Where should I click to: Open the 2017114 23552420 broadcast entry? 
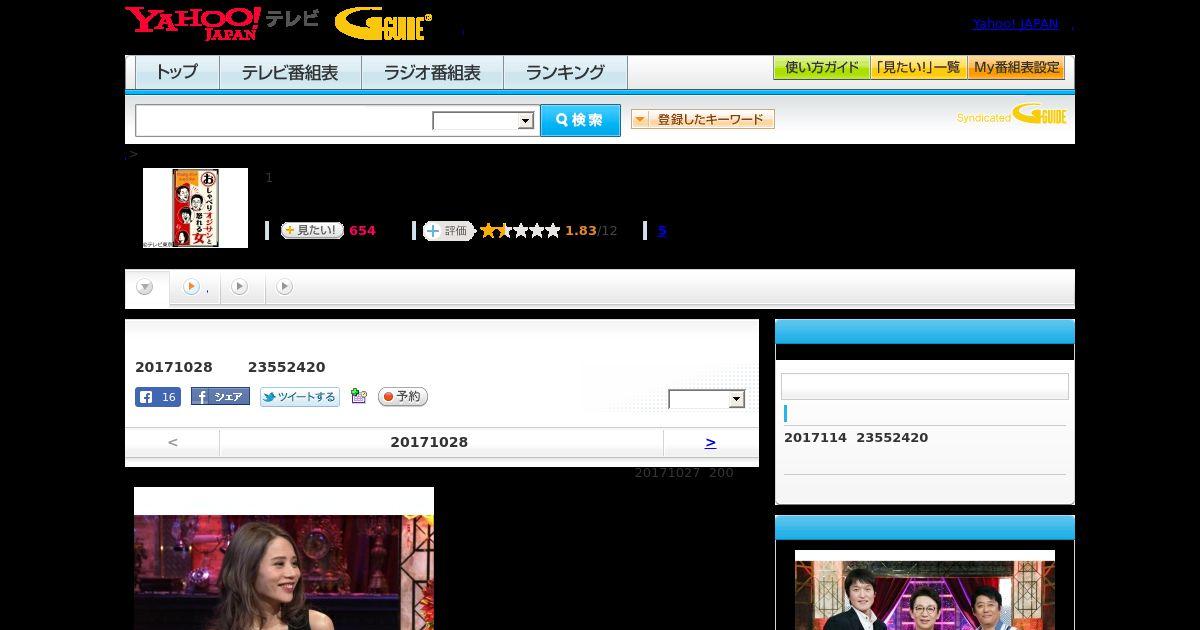[x=856, y=438]
